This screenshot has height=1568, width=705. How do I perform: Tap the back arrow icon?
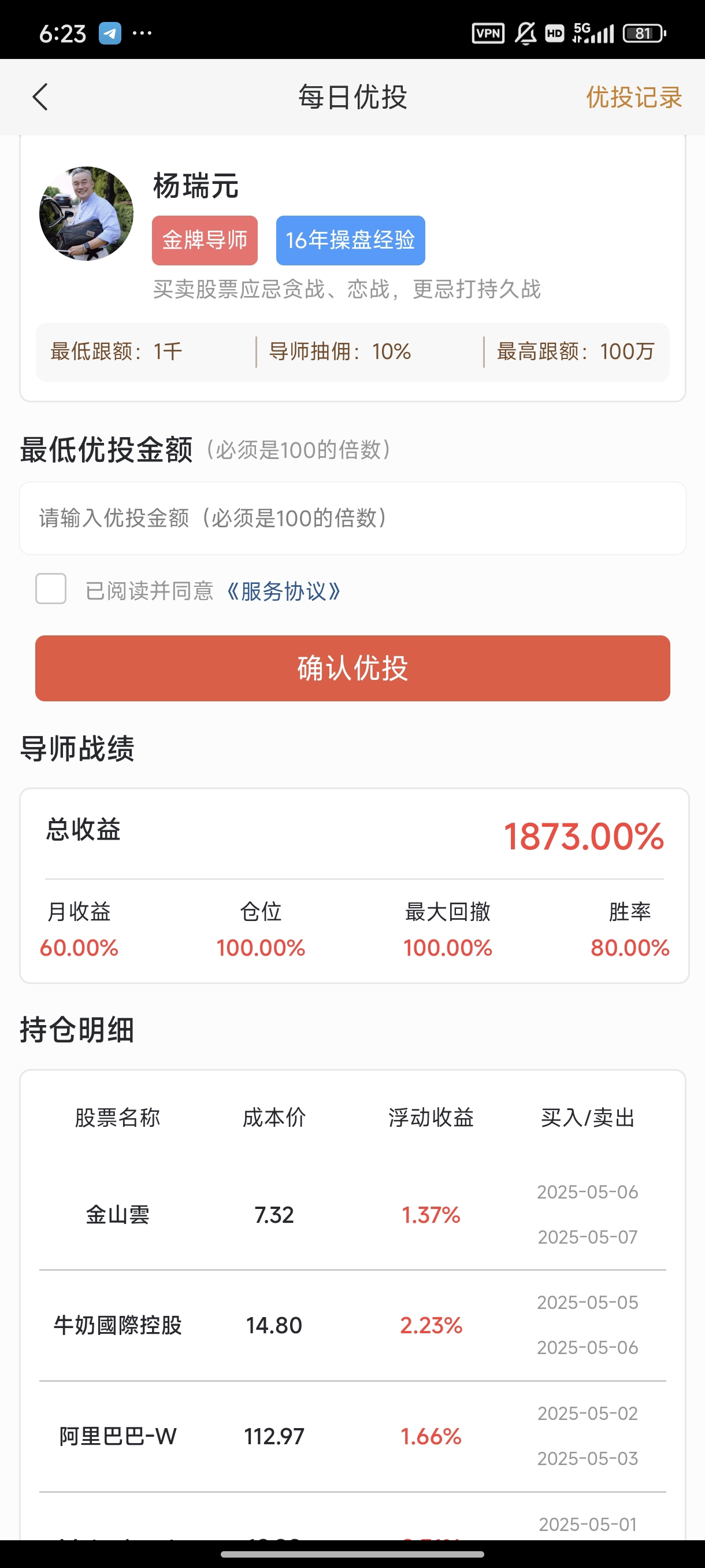click(40, 97)
